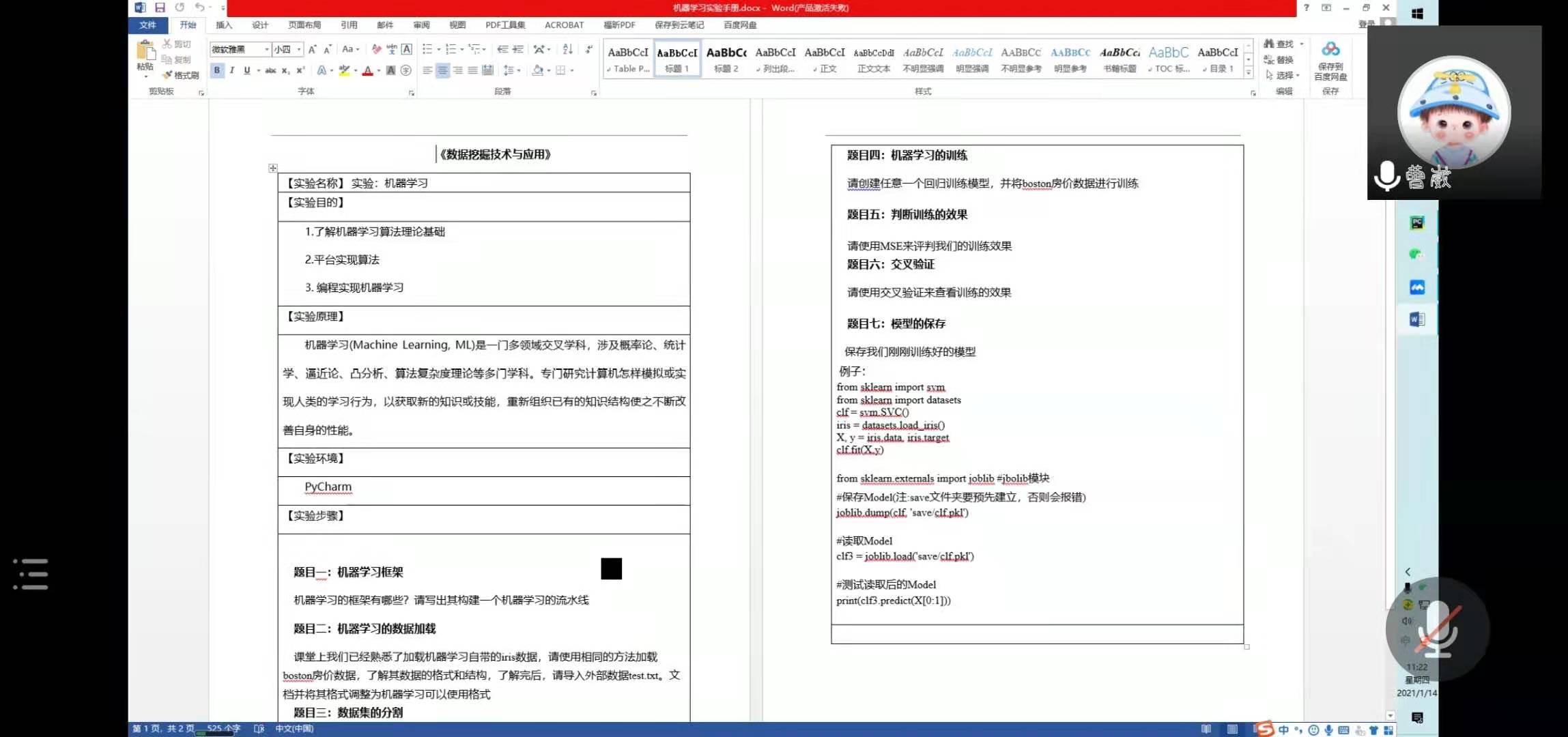Image resolution: width=1568 pixels, height=737 pixels.
Task: Toggle Italic formatting
Action: point(232,70)
